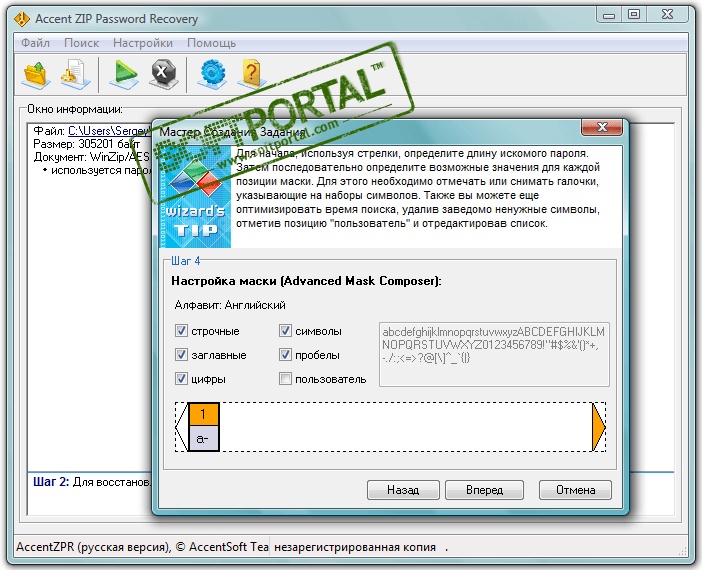The image size is (702, 570).
Task: Click the new task document toolbar icon
Action: (x=76, y=74)
